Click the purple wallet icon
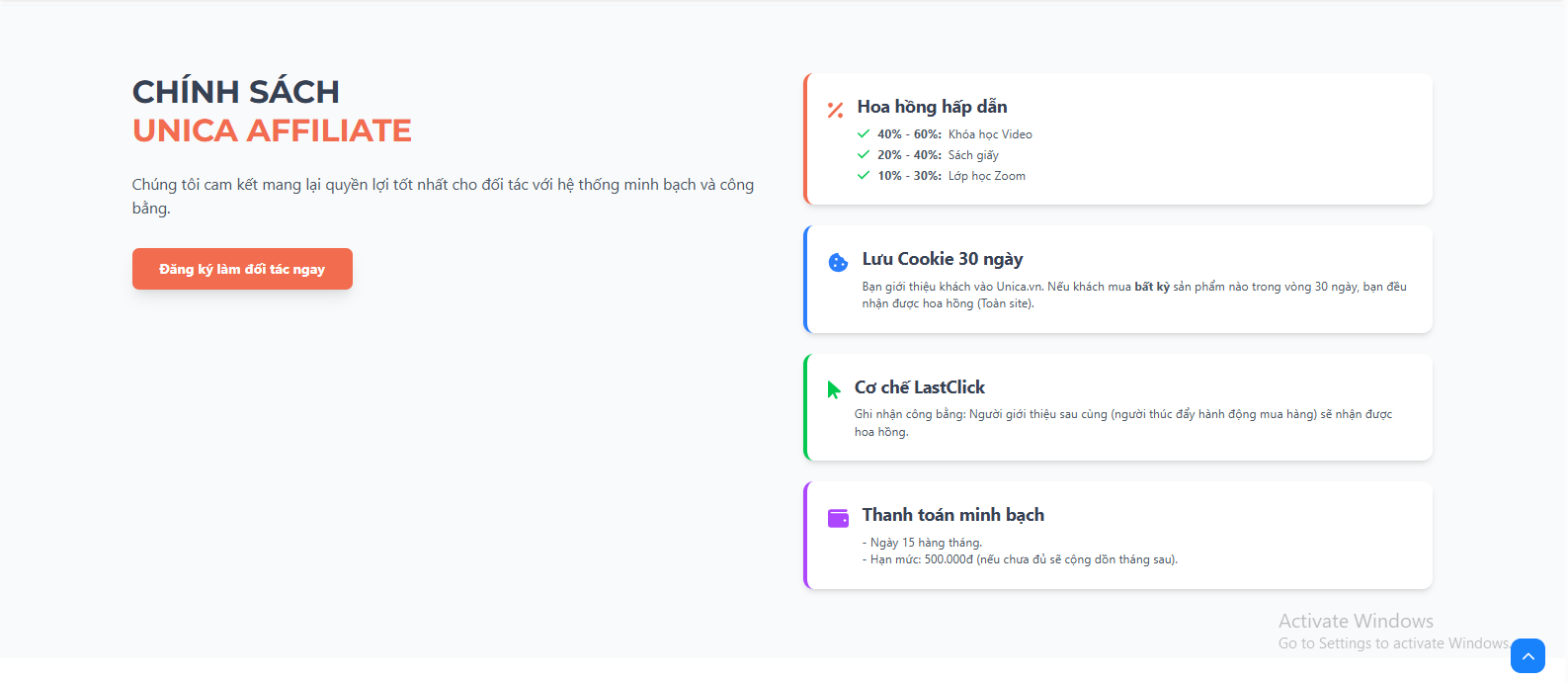The height and width of the screenshot is (682, 1568). coord(838,518)
